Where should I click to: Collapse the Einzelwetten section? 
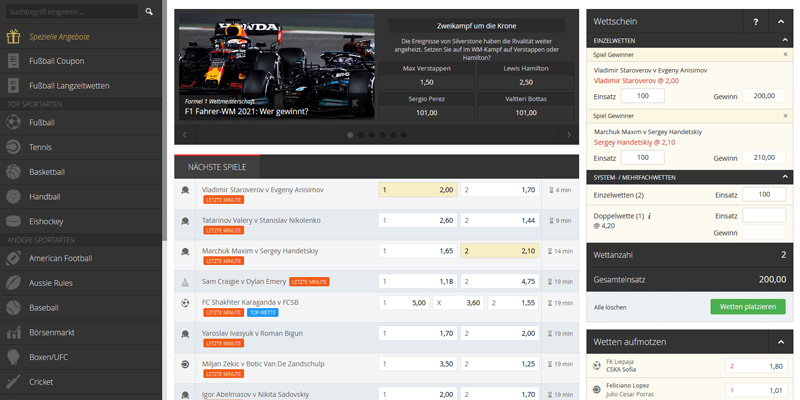(785, 40)
